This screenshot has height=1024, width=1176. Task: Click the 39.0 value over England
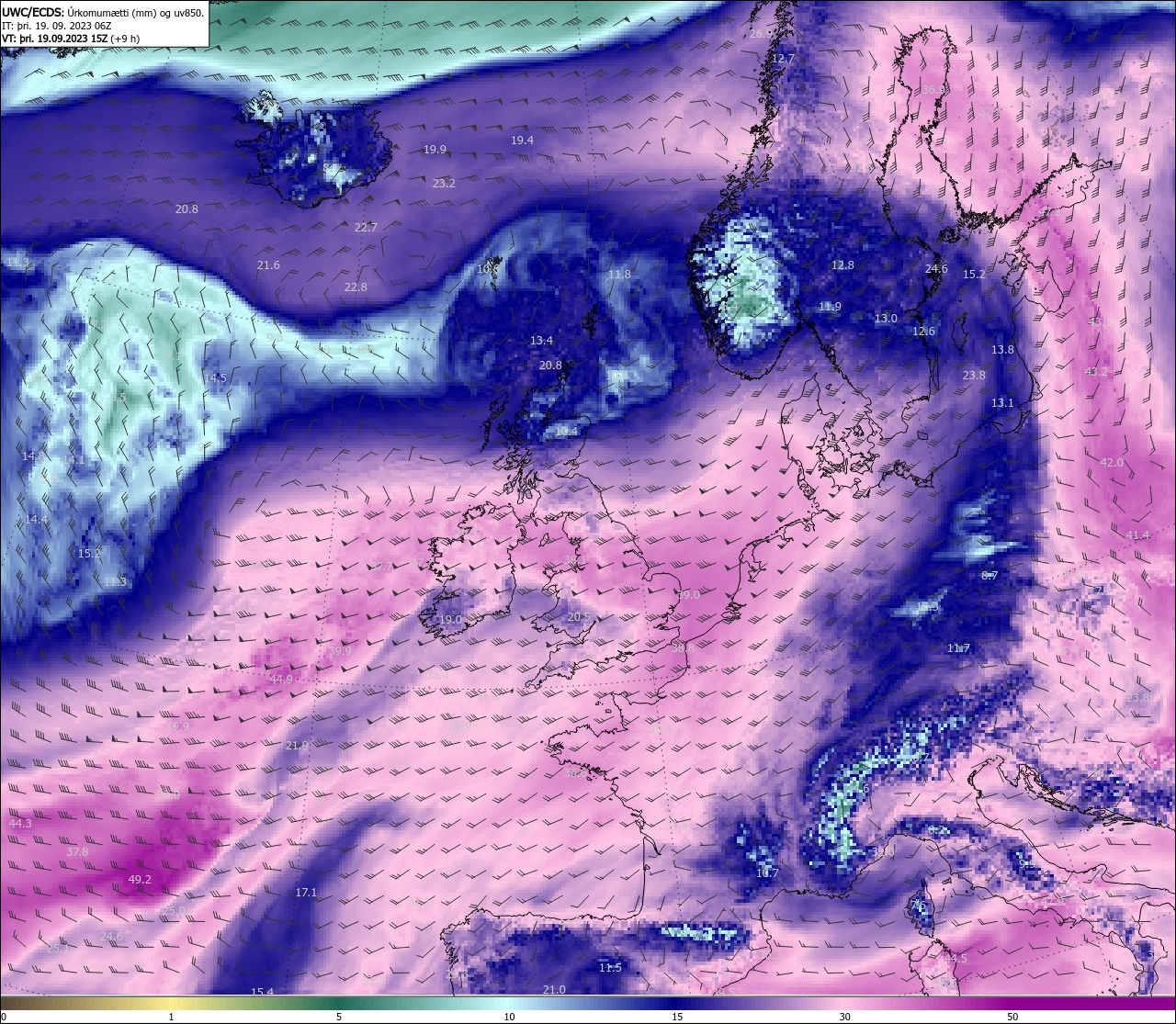coord(688,594)
